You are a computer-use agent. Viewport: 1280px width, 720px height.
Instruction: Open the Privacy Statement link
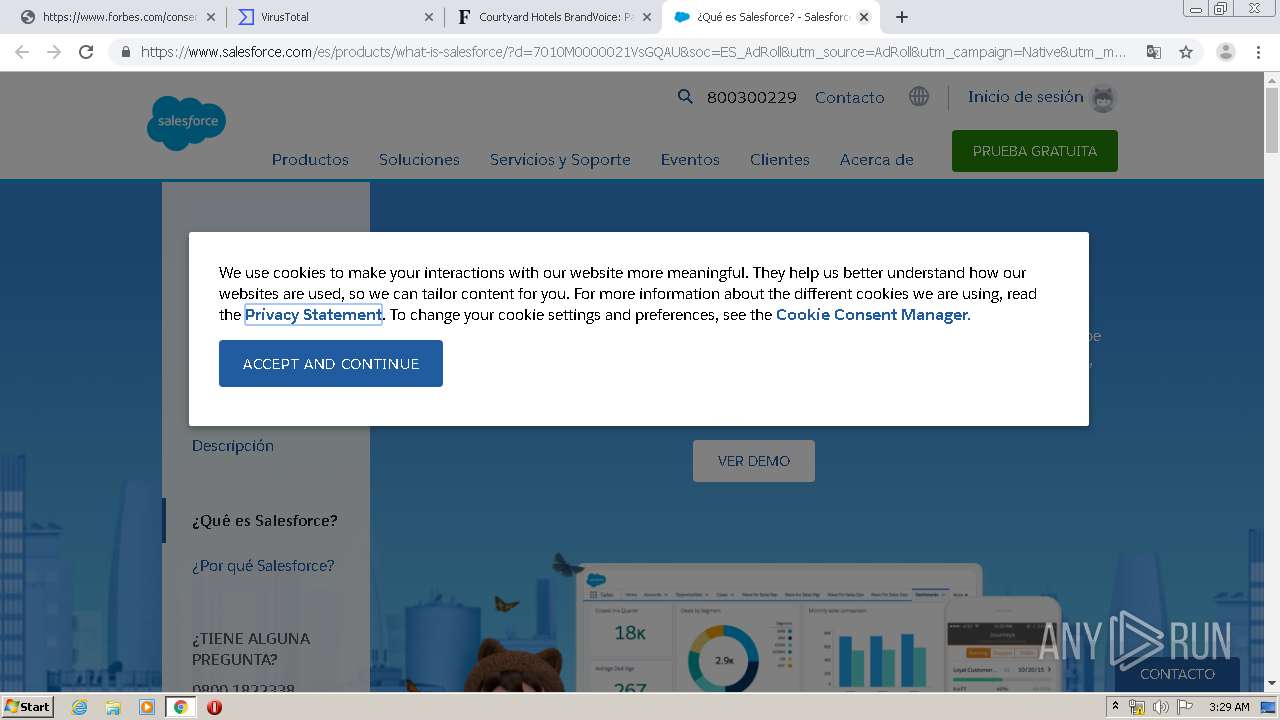pos(313,314)
